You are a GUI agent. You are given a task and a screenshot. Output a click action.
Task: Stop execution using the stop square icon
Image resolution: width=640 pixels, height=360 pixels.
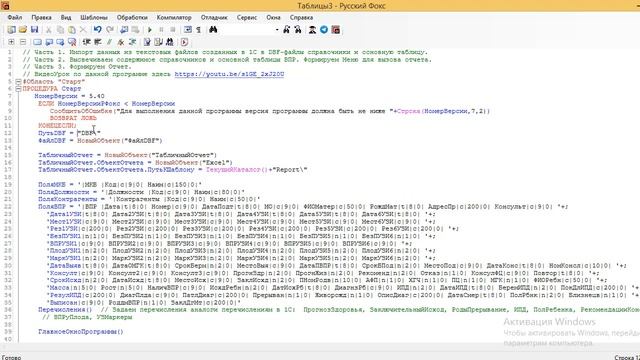click(173, 29)
